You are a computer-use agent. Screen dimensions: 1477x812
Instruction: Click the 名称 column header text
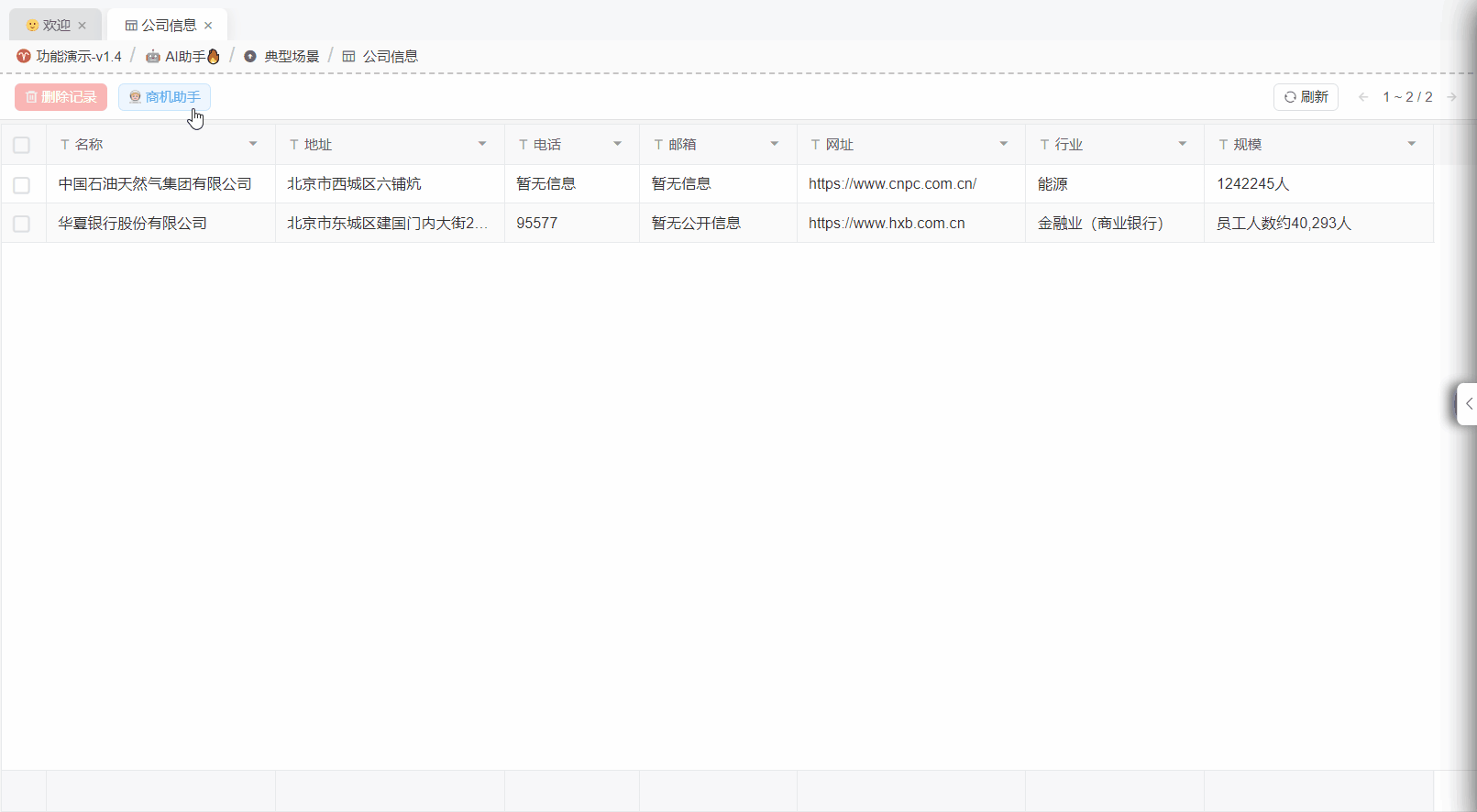[x=89, y=145]
